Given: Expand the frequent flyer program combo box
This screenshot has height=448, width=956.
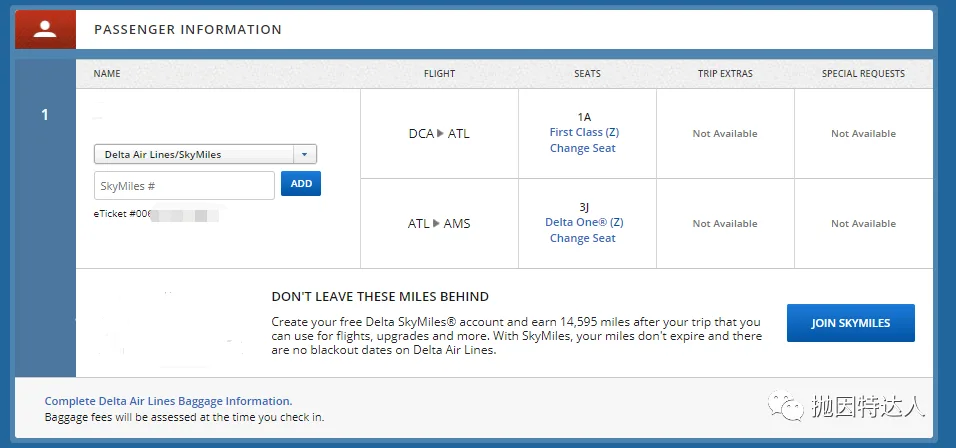Looking at the screenshot, I should (x=205, y=154).
